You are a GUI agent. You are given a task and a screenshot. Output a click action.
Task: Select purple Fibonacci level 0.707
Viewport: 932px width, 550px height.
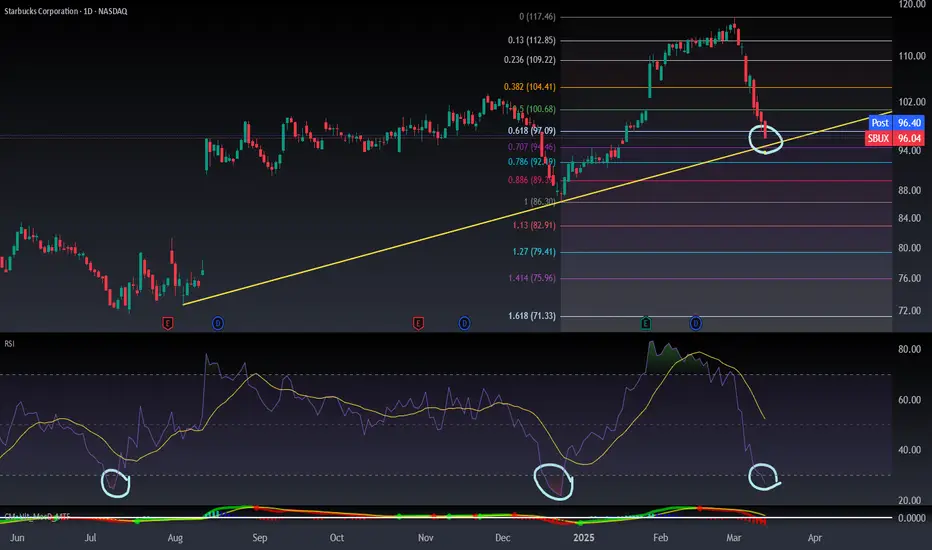click(x=531, y=147)
